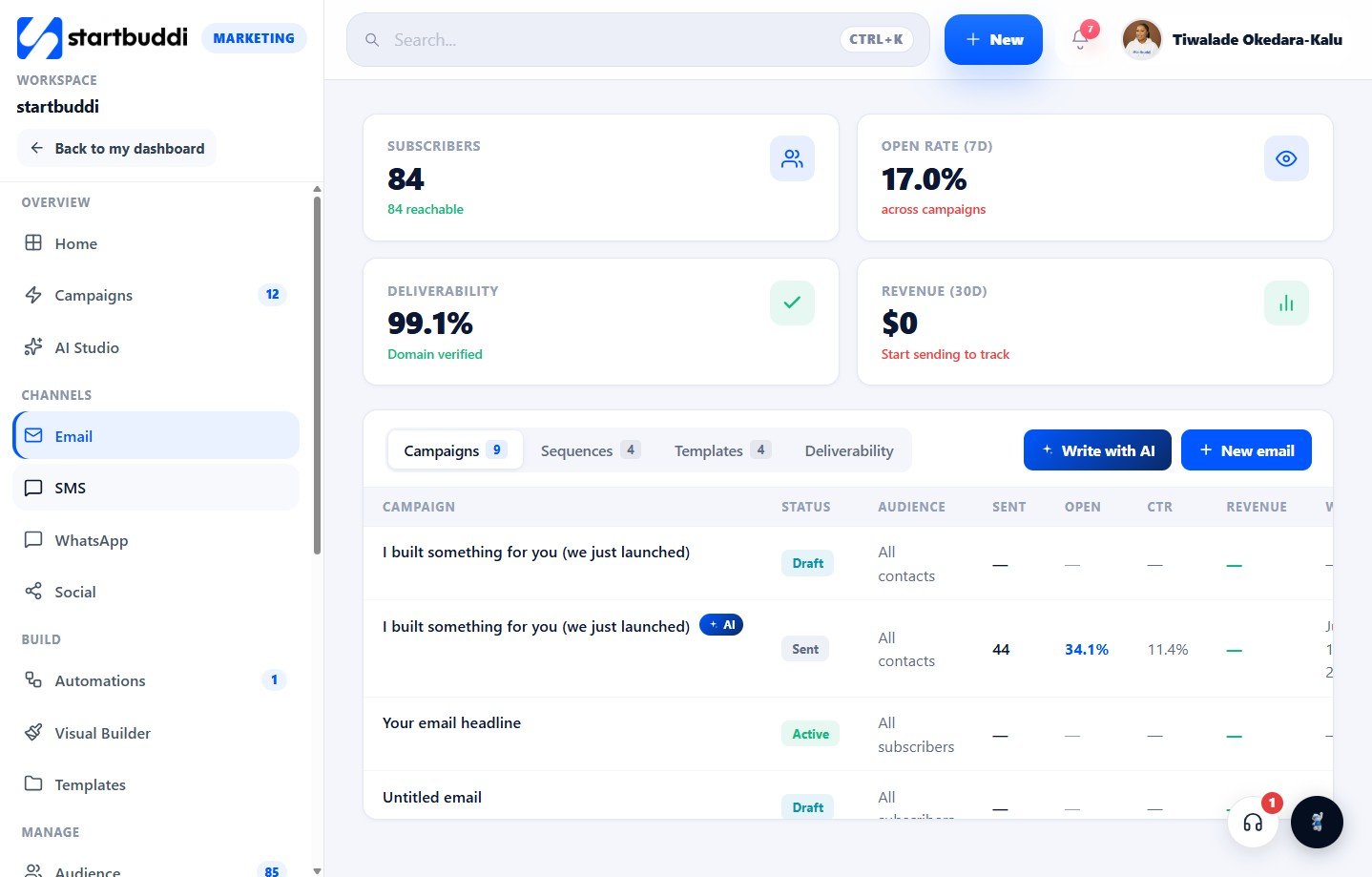The height and width of the screenshot is (877, 1372).
Task: Click the Campaigns lightning bolt icon
Action: tap(33, 295)
